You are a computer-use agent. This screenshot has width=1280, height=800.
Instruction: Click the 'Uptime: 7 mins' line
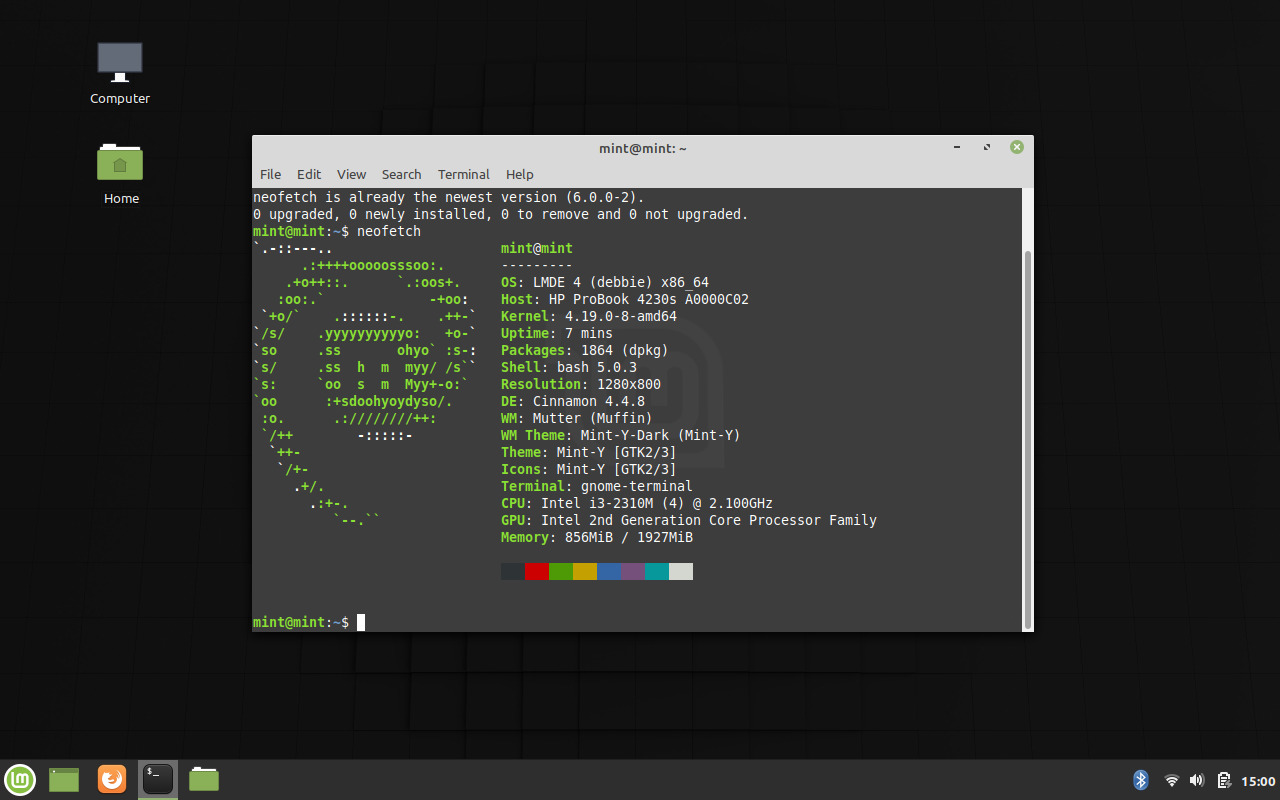click(x=557, y=333)
